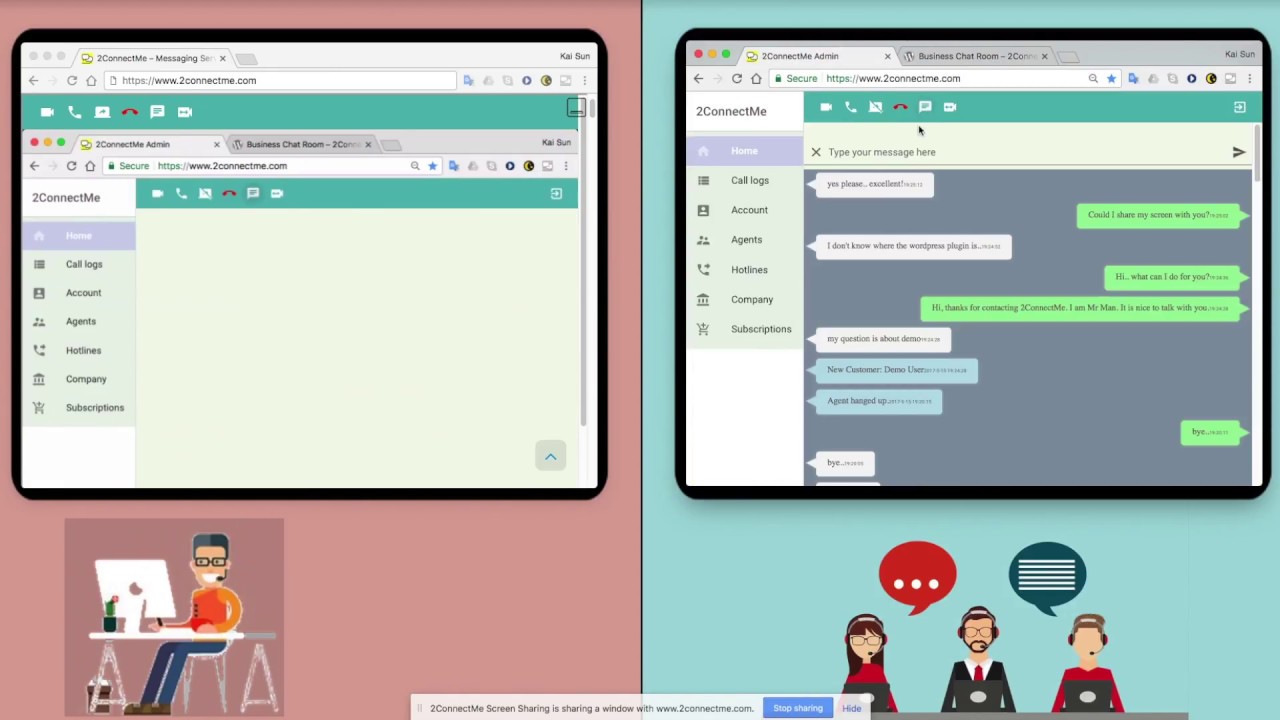
Task: Click the Kai Sun profile button, right window
Action: pos(1239,55)
